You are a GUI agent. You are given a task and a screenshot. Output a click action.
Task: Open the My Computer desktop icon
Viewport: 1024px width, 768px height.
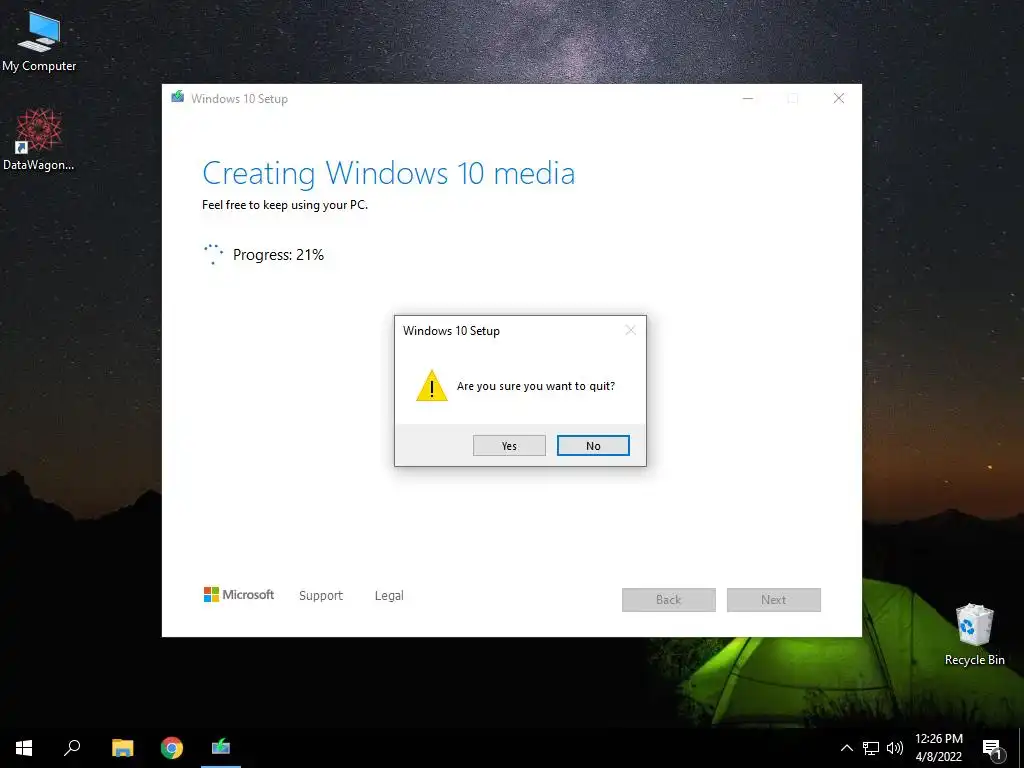pos(39,40)
